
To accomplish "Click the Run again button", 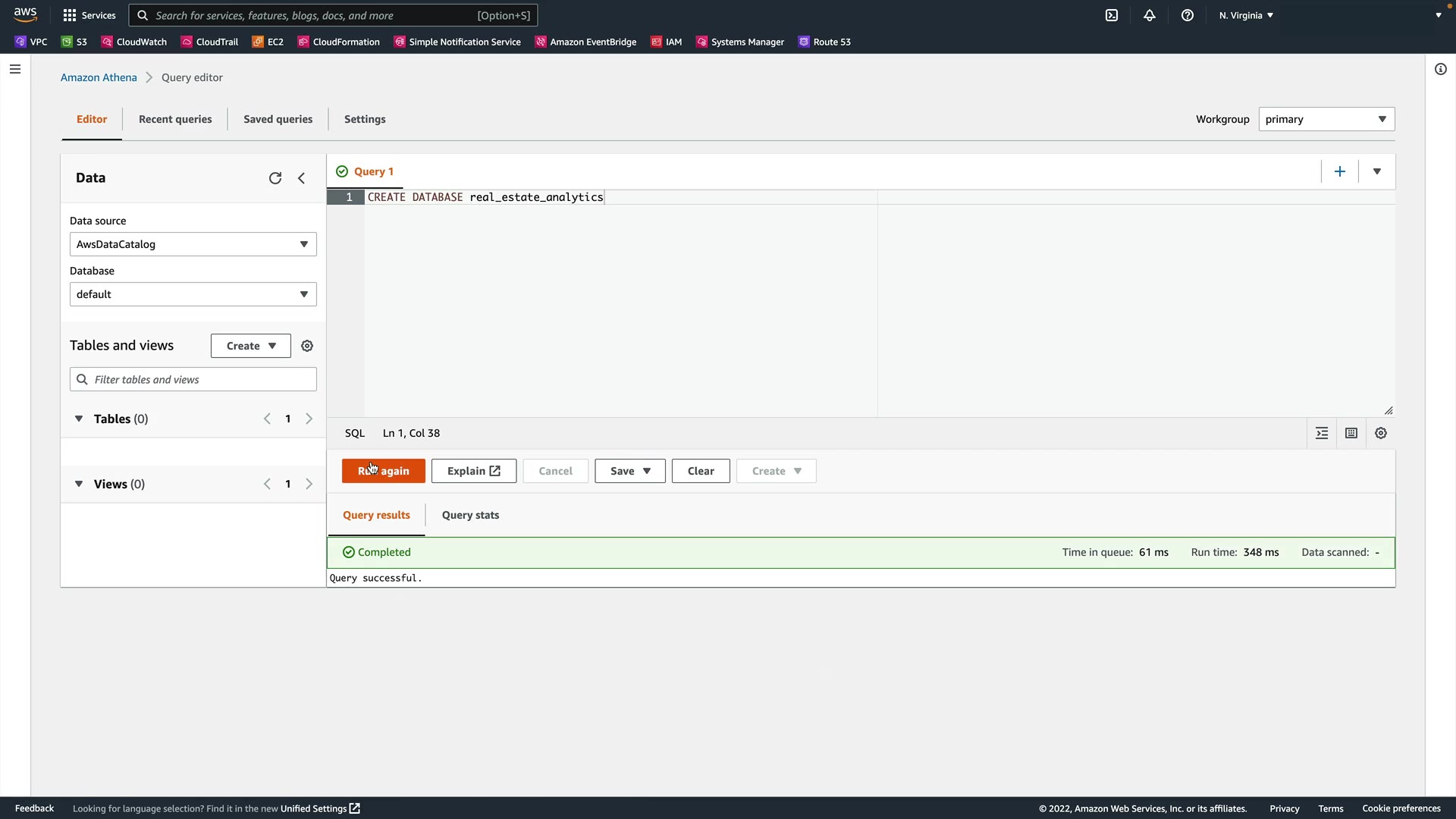I will [383, 471].
